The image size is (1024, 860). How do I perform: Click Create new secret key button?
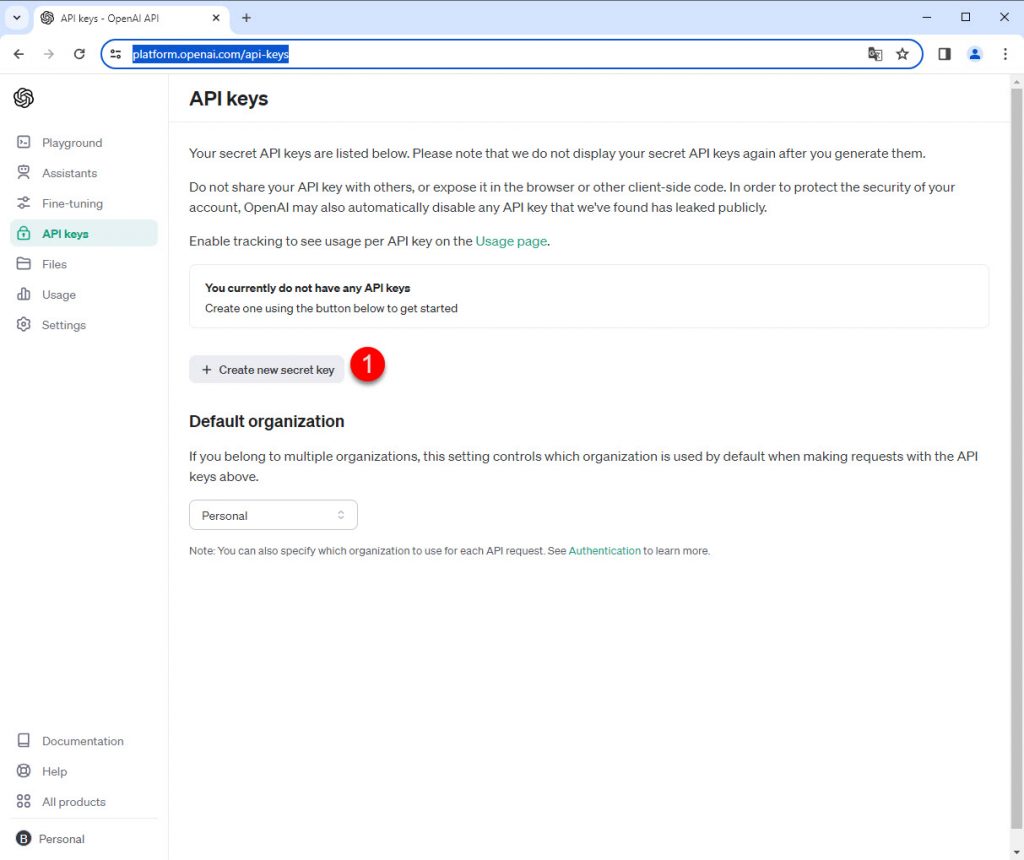pyautogui.click(x=267, y=370)
